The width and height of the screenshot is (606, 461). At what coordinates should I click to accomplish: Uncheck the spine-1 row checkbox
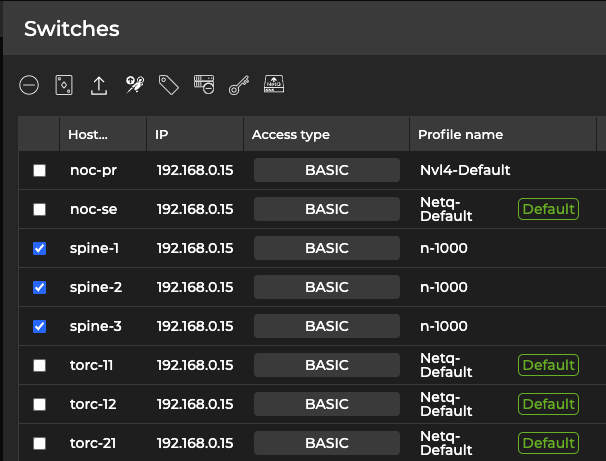pos(40,249)
